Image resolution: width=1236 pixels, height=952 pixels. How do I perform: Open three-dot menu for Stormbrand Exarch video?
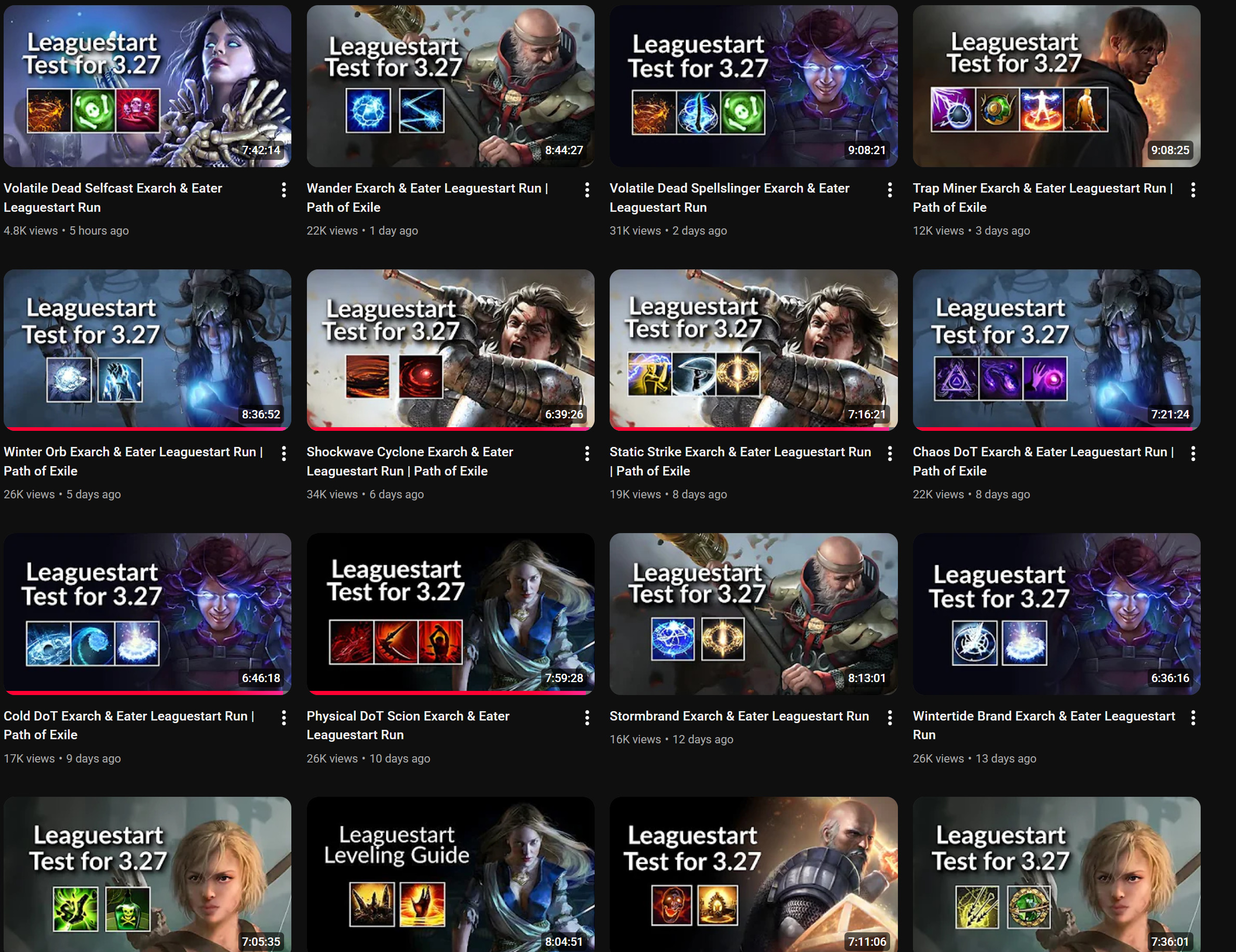click(890, 718)
